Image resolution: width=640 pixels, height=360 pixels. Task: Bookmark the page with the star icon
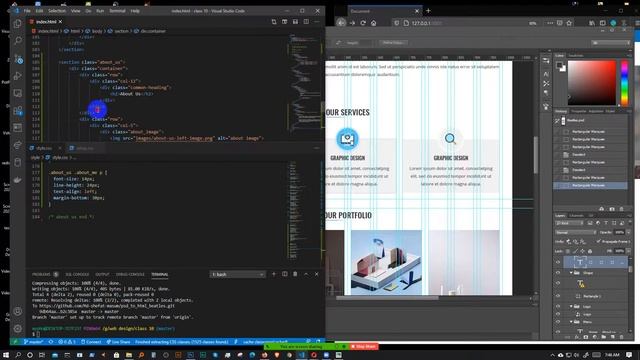(x=569, y=23)
